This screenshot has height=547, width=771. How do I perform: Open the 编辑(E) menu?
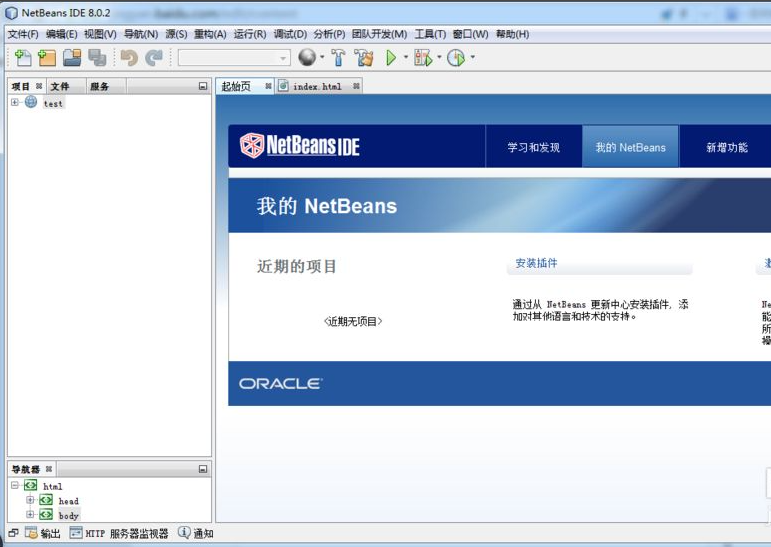coord(61,34)
